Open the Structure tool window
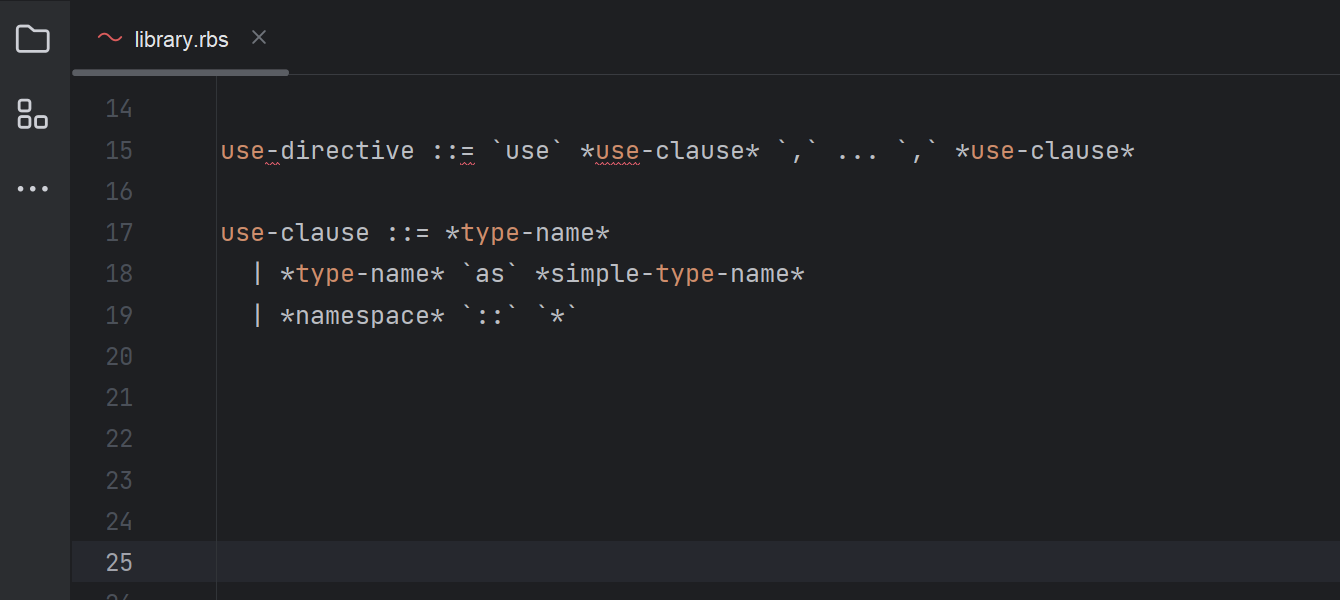1340x600 pixels. (x=33, y=113)
